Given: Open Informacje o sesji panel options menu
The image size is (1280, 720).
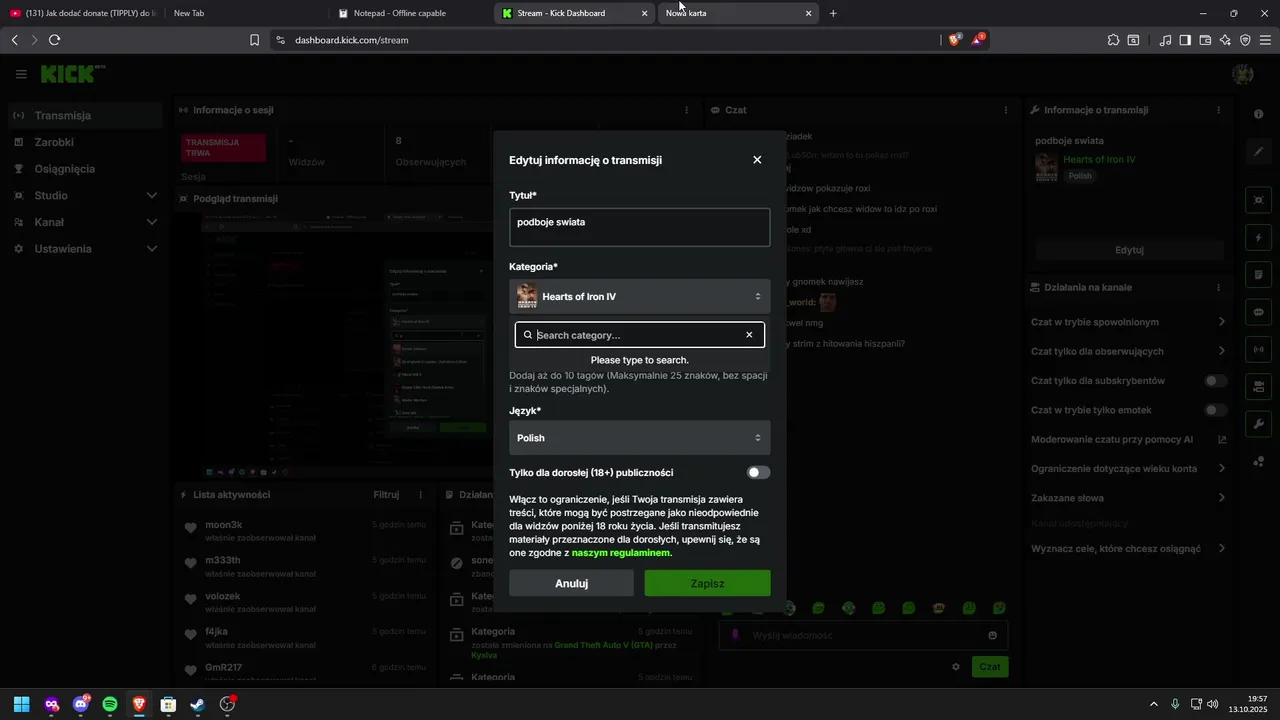Looking at the screenshot, I should (x=686, y=110).
